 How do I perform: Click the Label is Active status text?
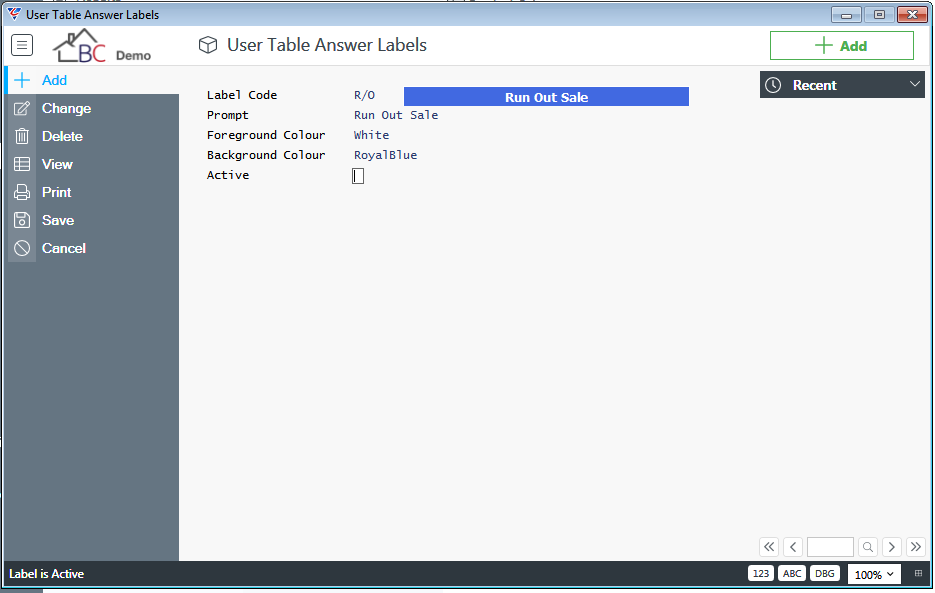click(47, 574)
